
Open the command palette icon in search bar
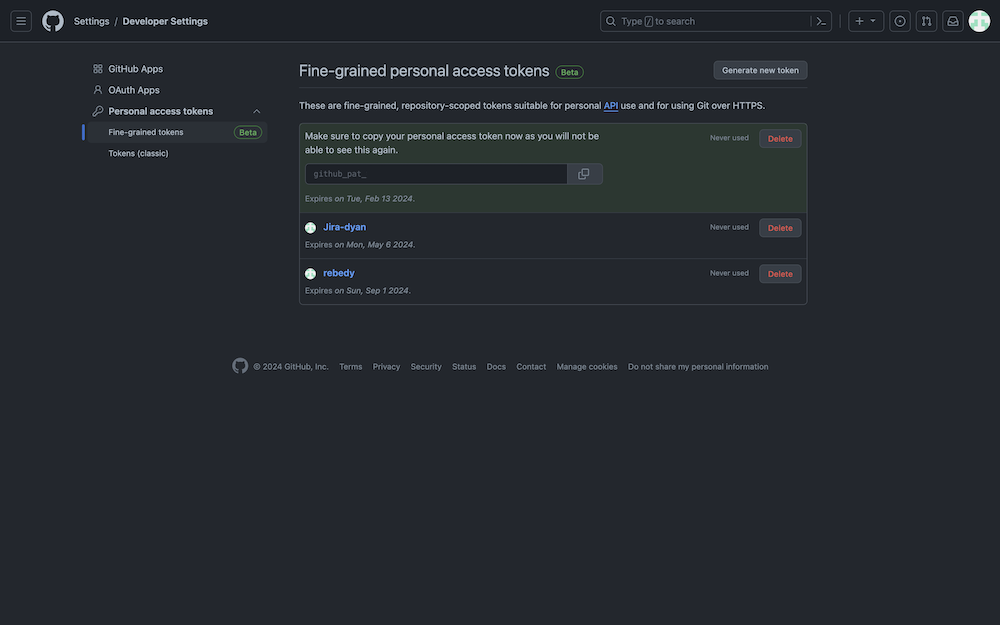tap(821, 21)
